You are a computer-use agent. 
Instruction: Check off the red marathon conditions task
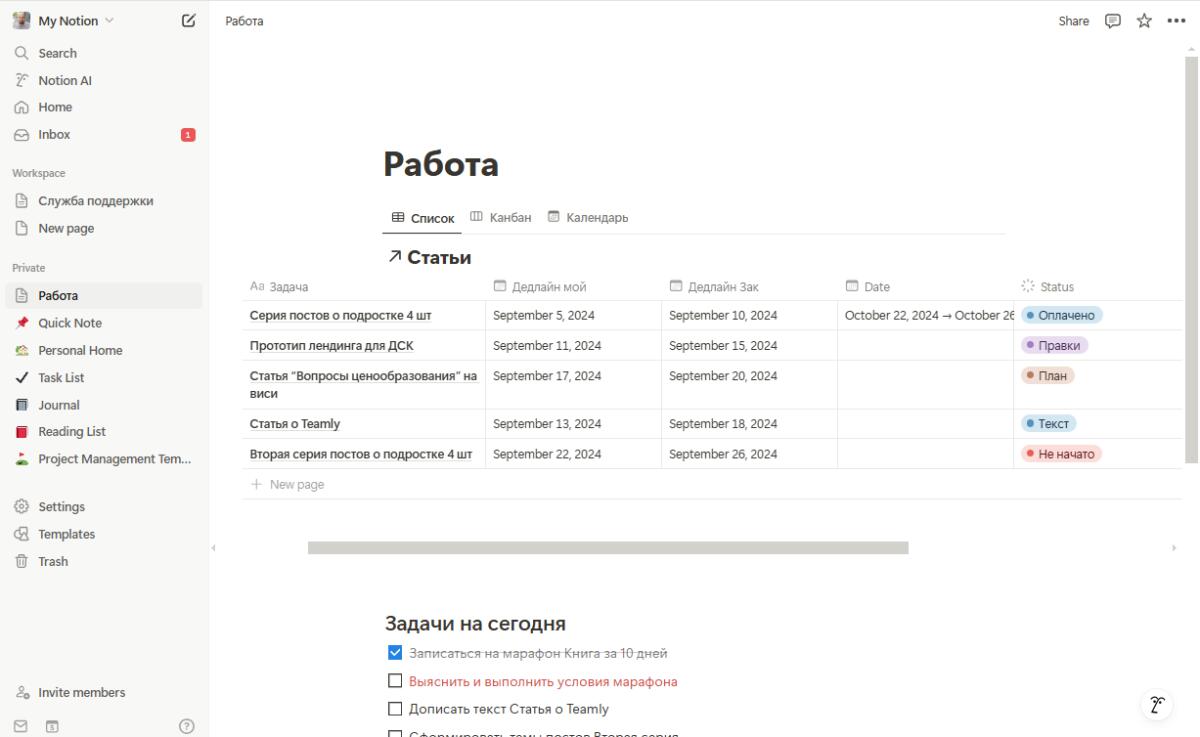394,682
